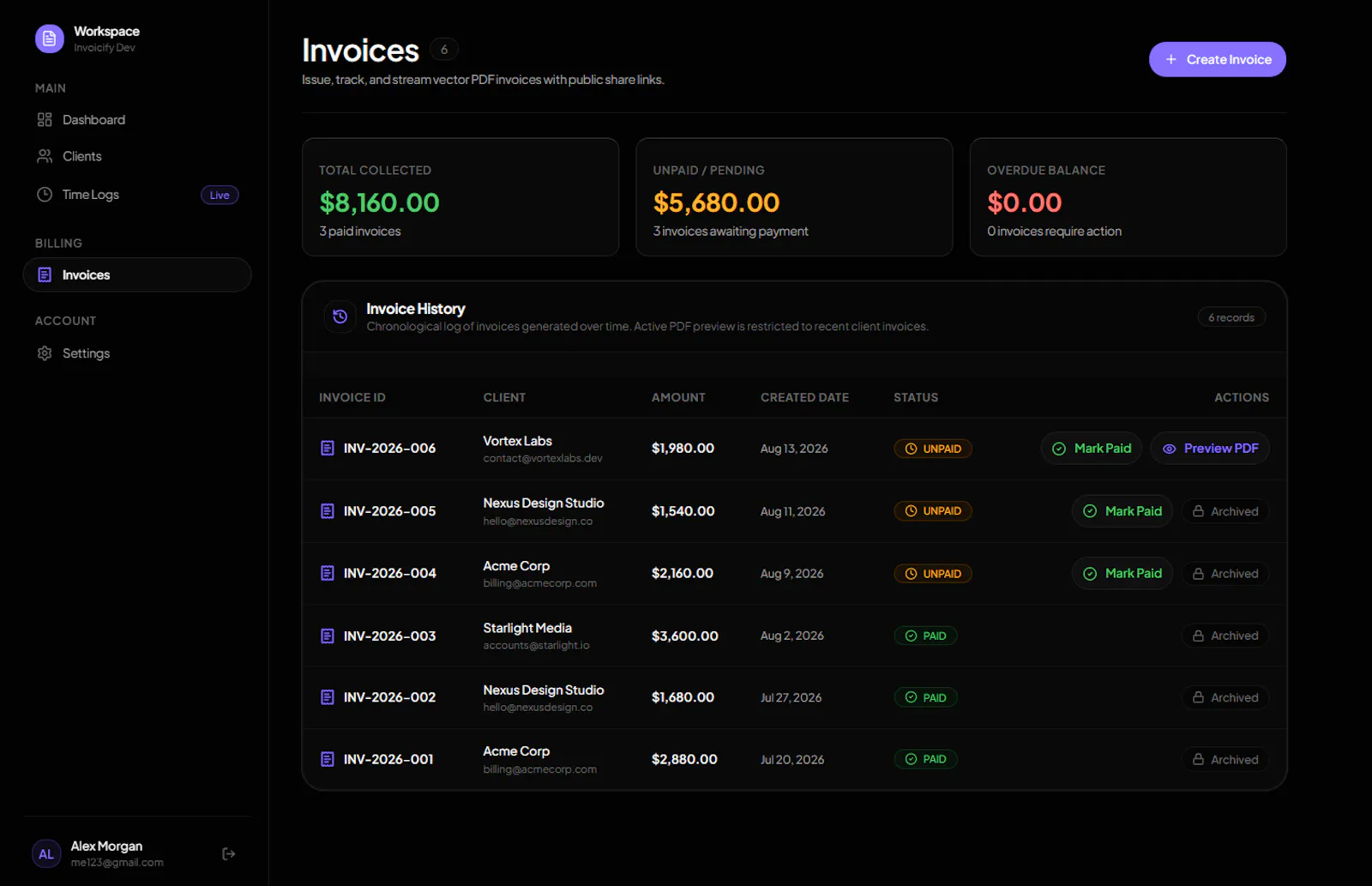This screenshot has width=1372, height=886.
Task: Click the logout arrow icon
Action: point(229,853)
